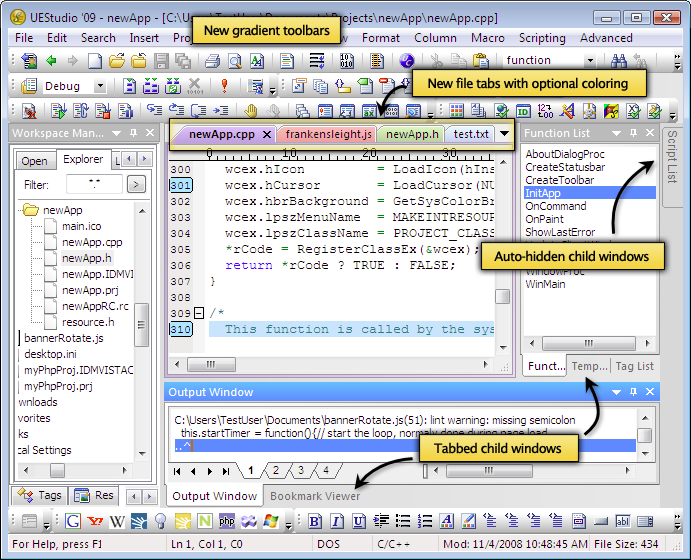Print the current document
This screenshot has width=691, height=560.
[x=212, y=61]
